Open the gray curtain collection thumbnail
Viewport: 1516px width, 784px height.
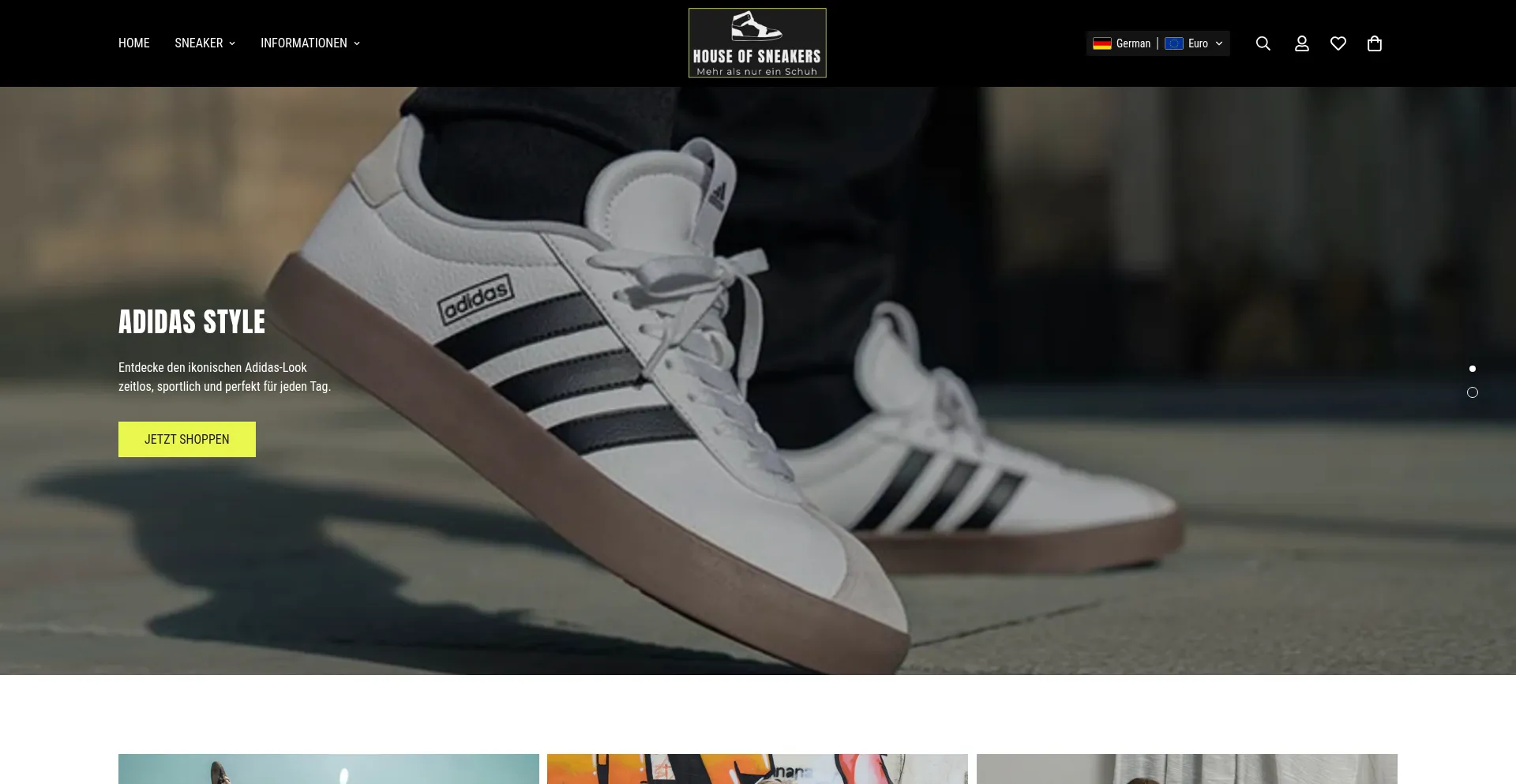pyautogui.click(x=1187, y=769)
